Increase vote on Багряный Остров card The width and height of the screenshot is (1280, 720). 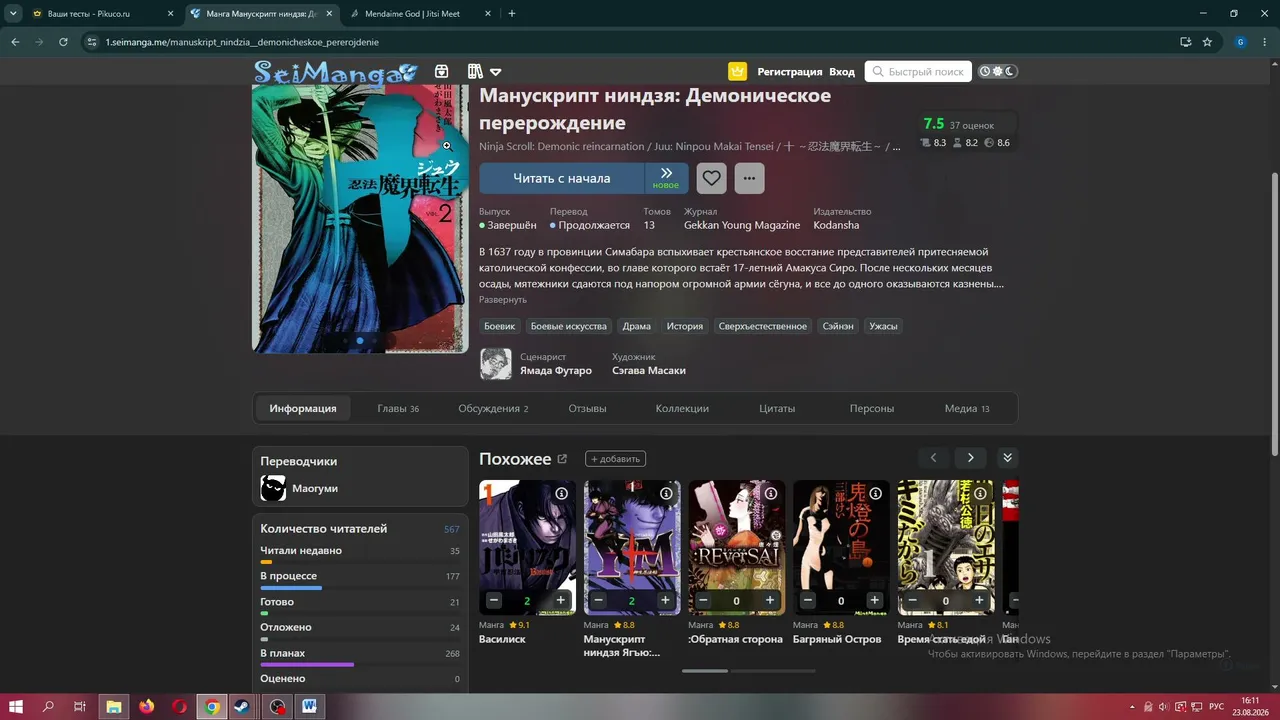(x=875, y=600)
